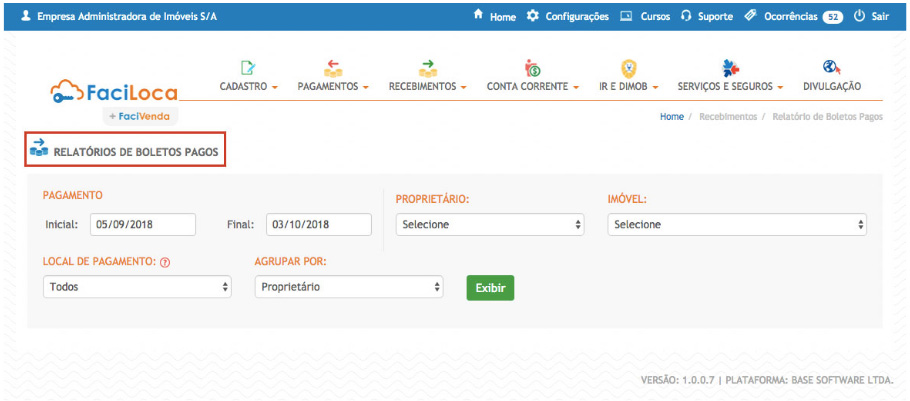
Task: Expand the Agrupar Por dropdown
Action: [x=348, y=287]
